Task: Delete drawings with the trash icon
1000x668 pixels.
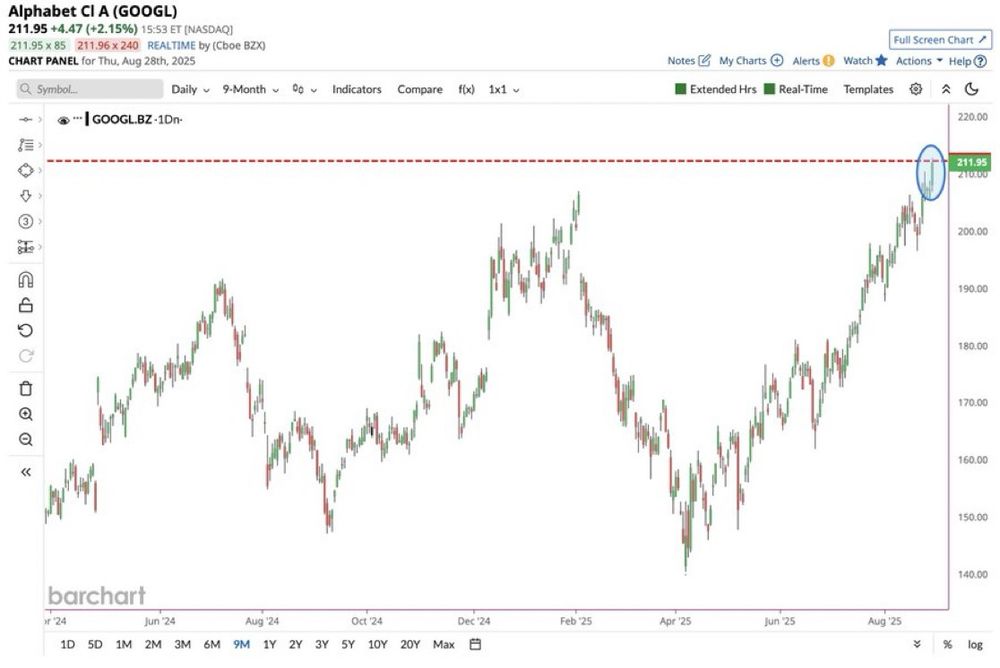Action: (26, 389)
